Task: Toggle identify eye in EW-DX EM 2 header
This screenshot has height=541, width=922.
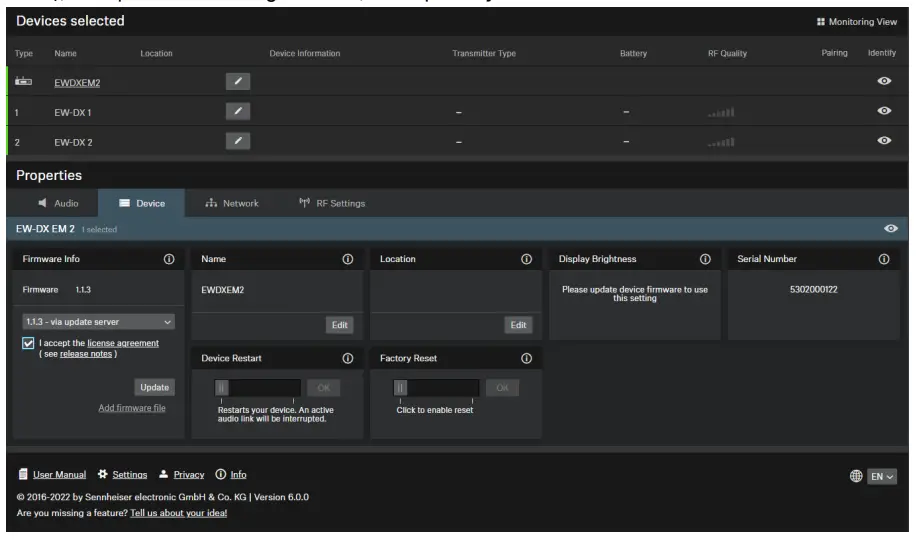Action: [891, 229]
